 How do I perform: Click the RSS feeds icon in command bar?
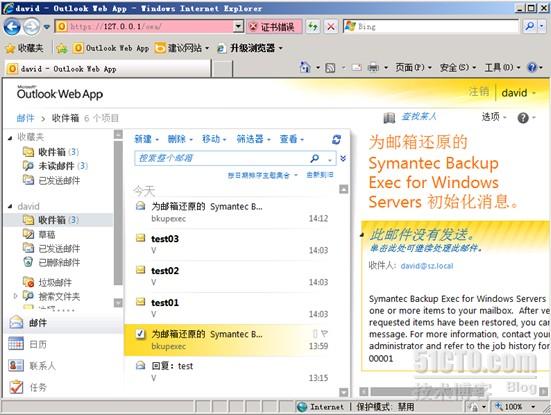(330, 67)
